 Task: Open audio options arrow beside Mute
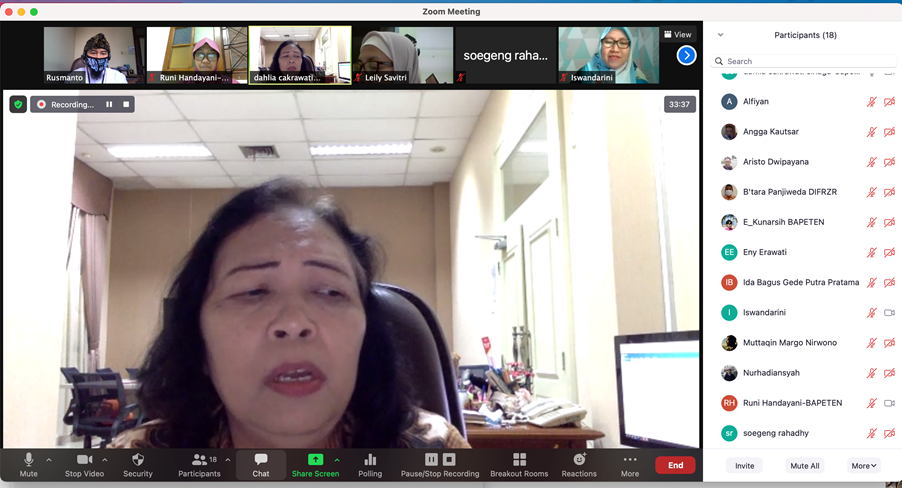pos(49,460)
